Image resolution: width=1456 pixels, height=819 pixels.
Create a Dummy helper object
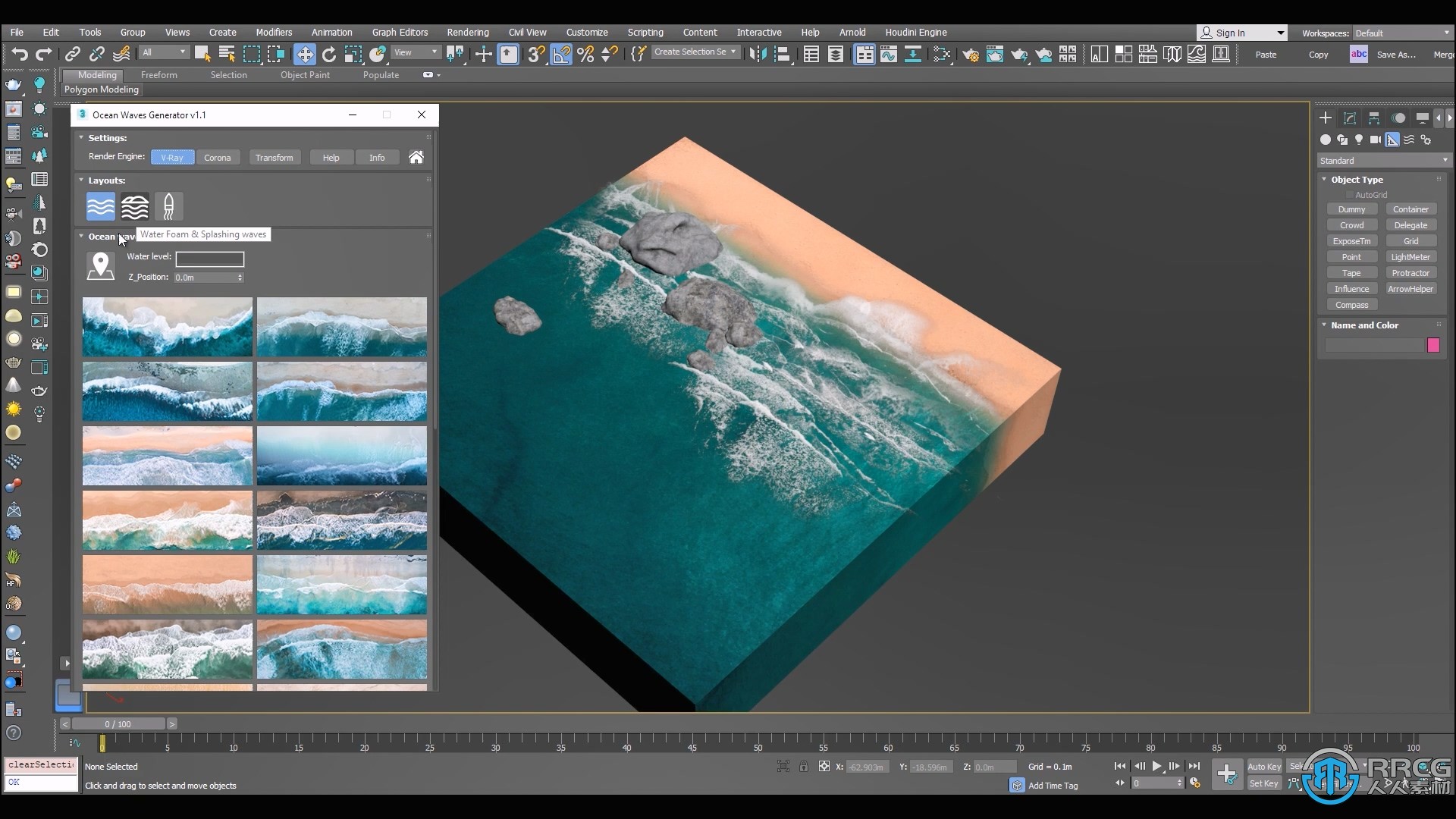tap(1351, 209)
